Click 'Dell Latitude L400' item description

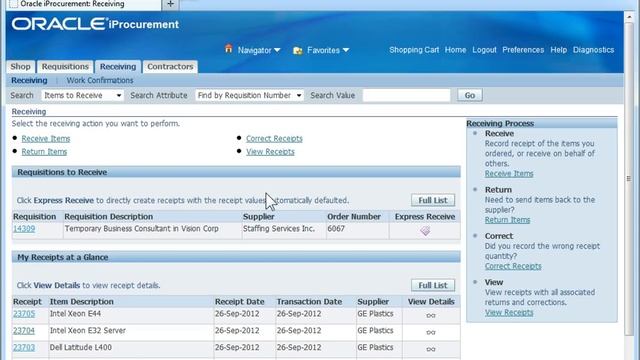[81, 347]
